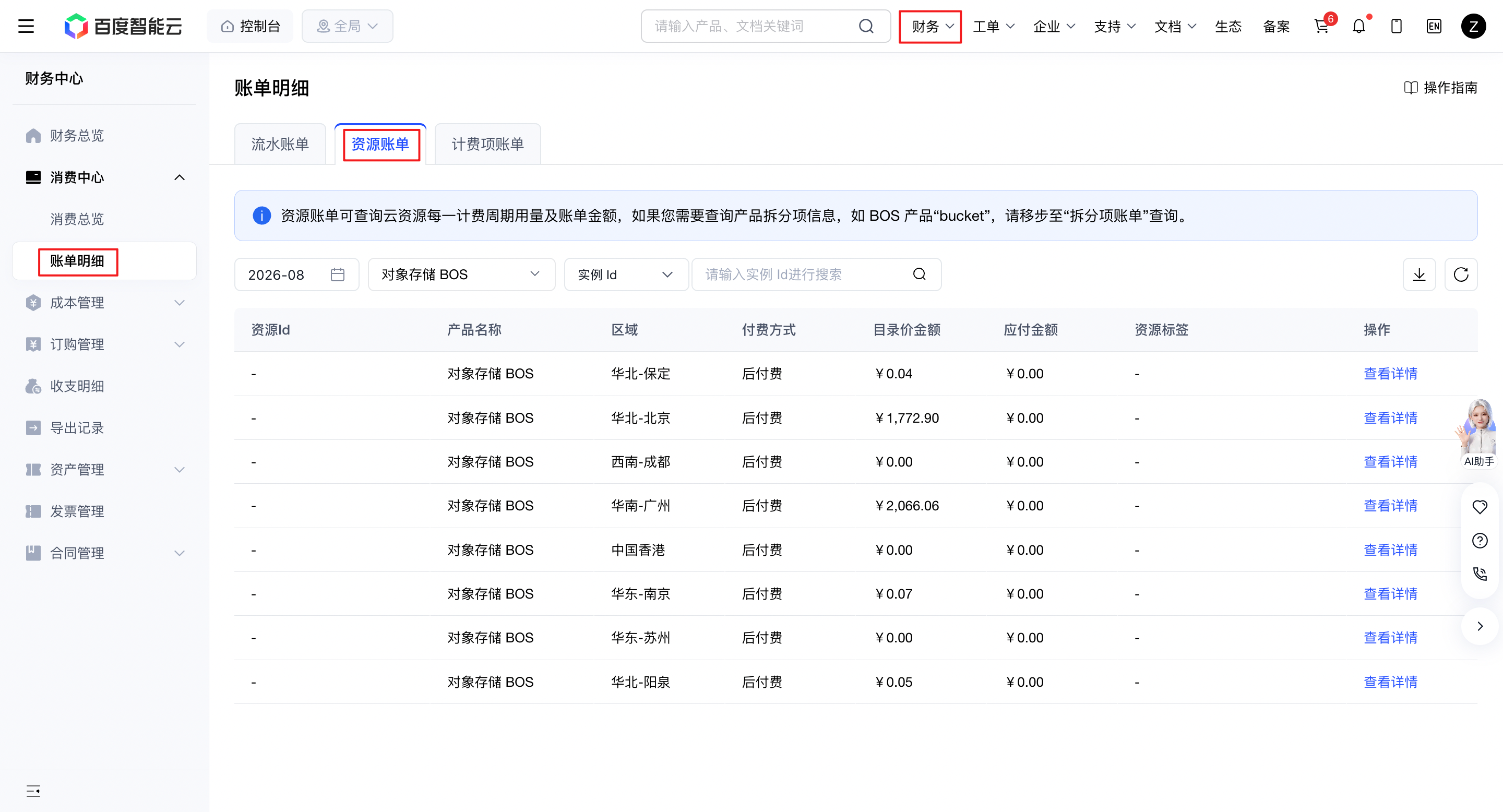Image resolution: width=1503 pixels, height=812 pixels.
Task: Open the 全局 region selector
Action: click(347, 26)
